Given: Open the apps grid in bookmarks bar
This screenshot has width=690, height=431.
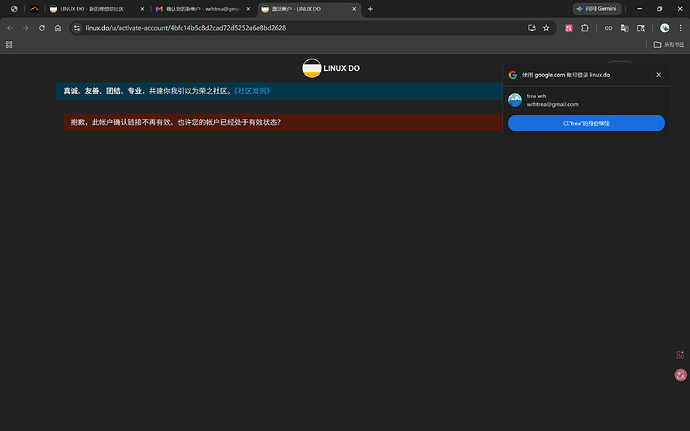Looking at the screenshot, I should [9, 44].
